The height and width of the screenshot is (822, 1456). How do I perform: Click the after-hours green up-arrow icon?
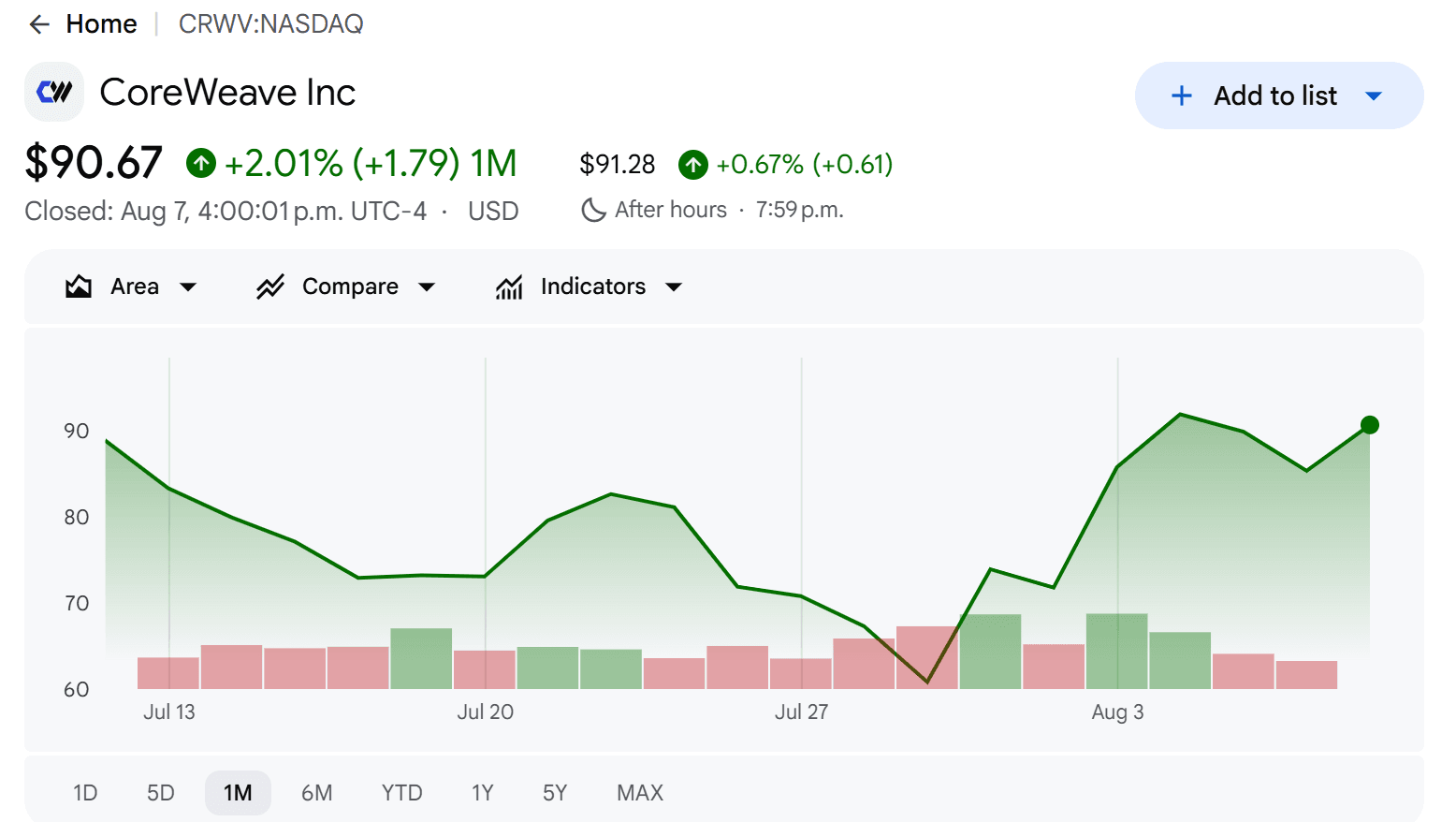(693, 165)
